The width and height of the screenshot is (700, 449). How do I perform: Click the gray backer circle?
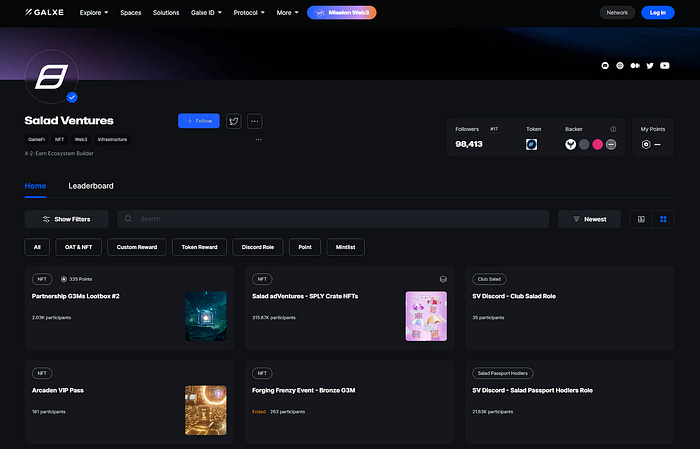click(584, 144)
